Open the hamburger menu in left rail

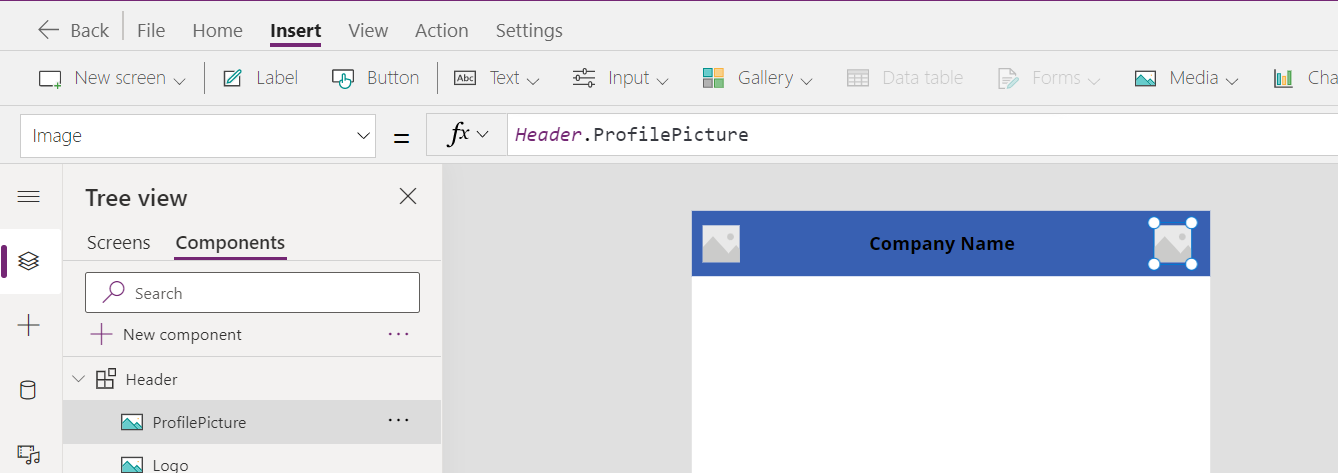click(29, 196)
